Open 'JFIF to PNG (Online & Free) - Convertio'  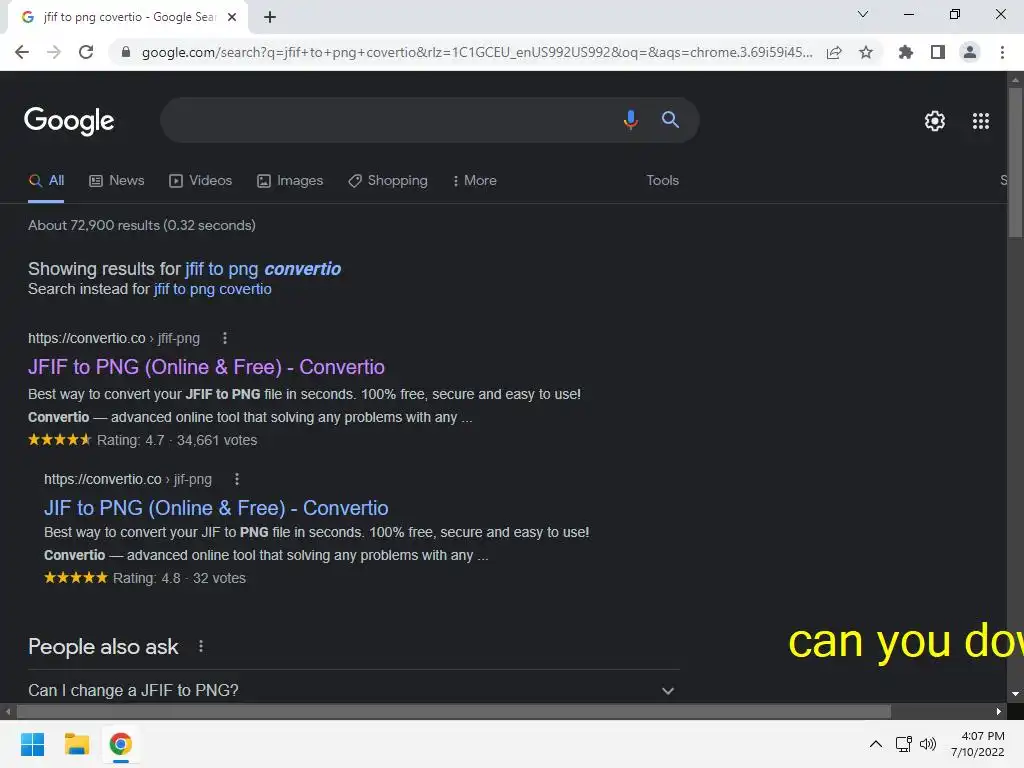[x=206, y=367]
